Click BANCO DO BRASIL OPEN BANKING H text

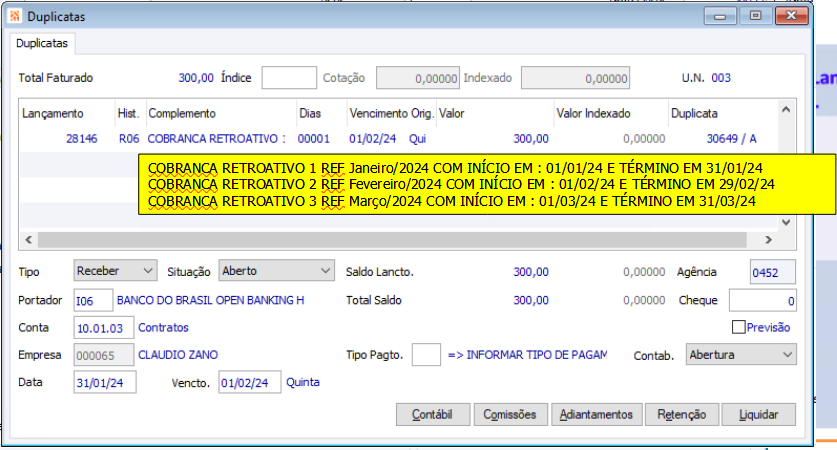click(210, 301)
